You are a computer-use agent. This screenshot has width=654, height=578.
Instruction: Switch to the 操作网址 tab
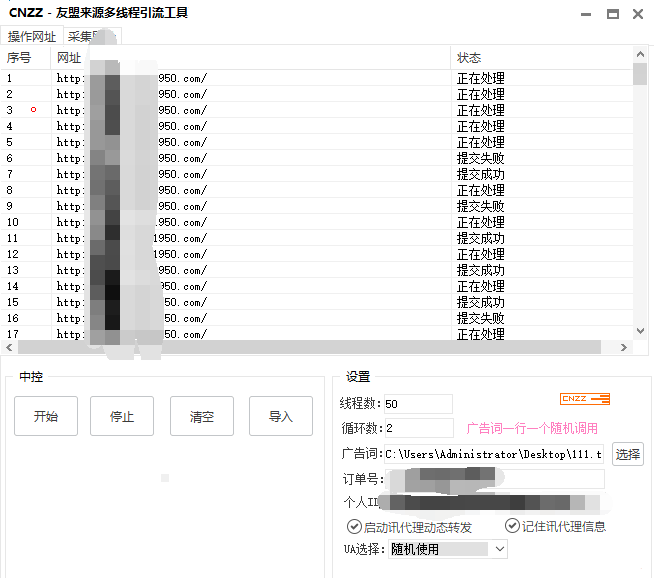tap(32, 36)
